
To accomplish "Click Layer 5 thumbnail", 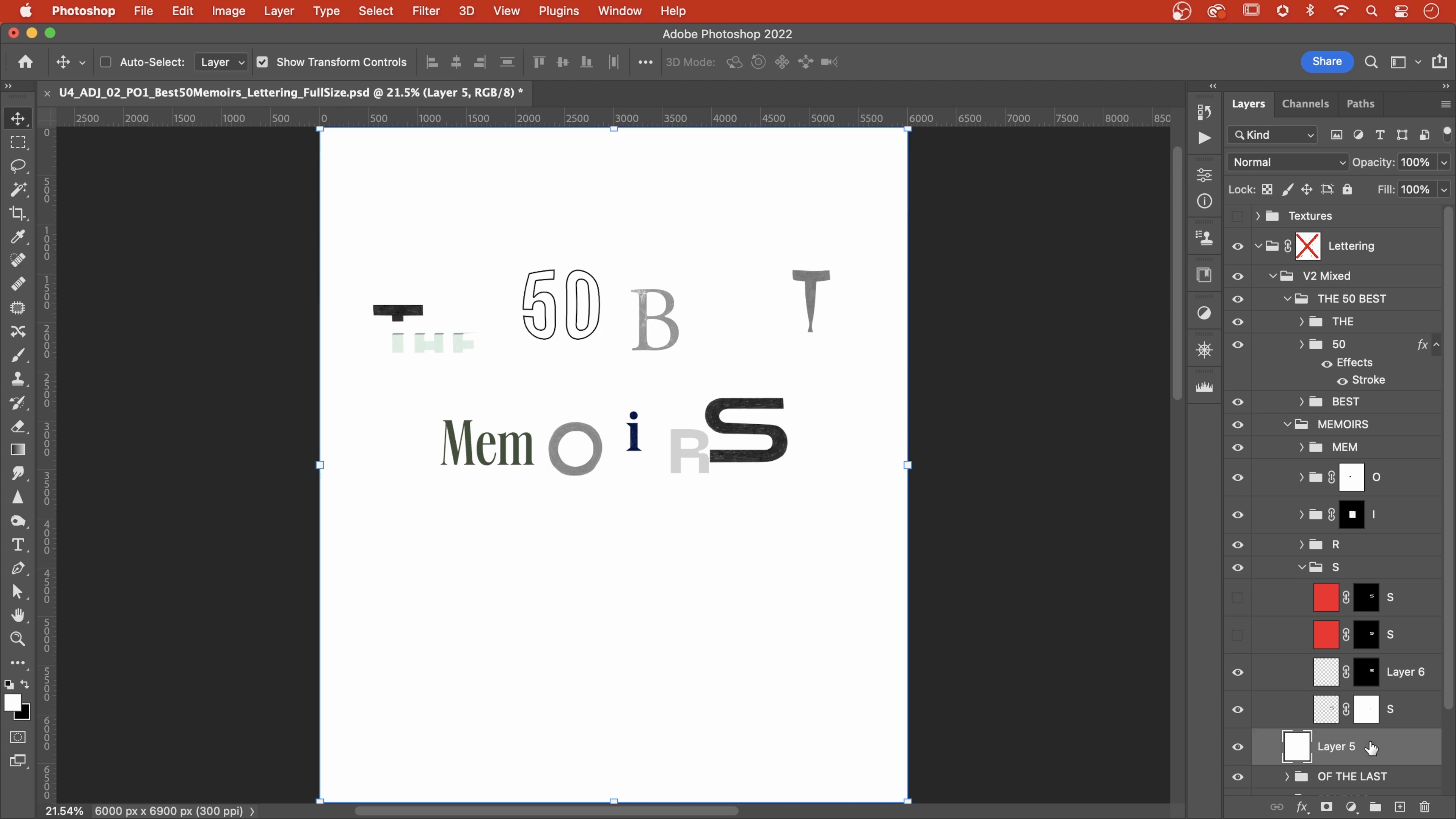I will point(1296,747).
